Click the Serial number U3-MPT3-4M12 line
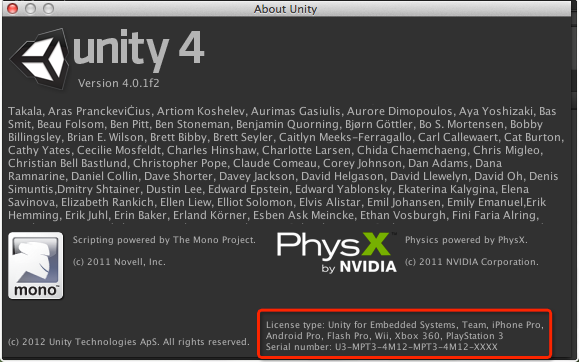579x362 pixels. 381,347
